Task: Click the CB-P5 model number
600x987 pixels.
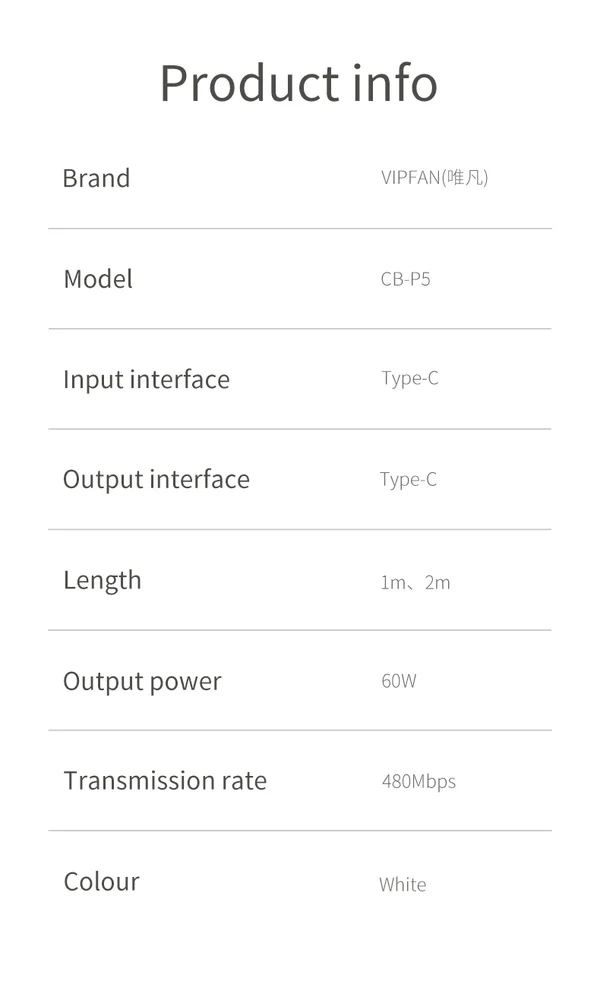Action: point(405,279)
